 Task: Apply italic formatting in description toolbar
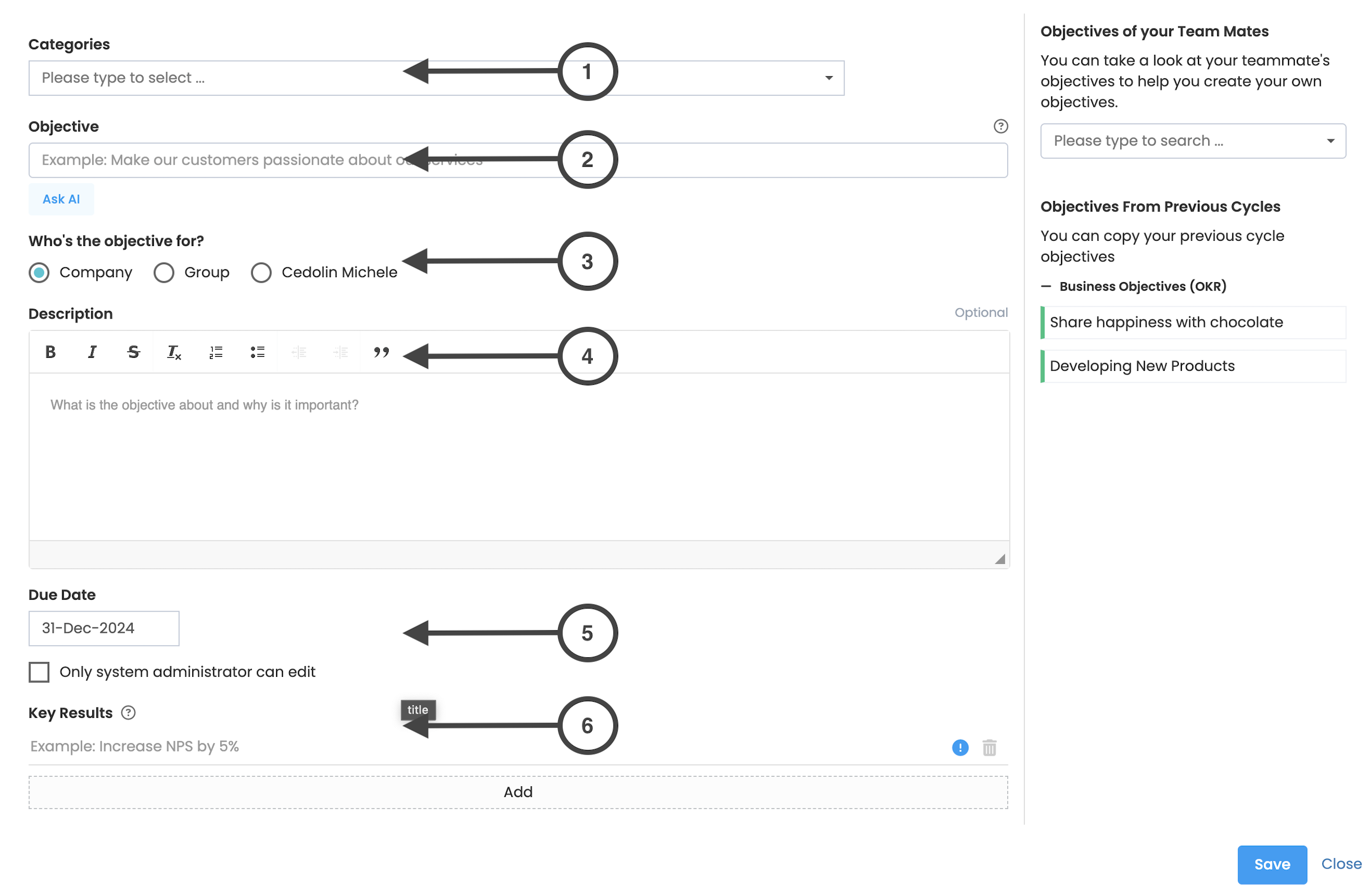[92, 352]
